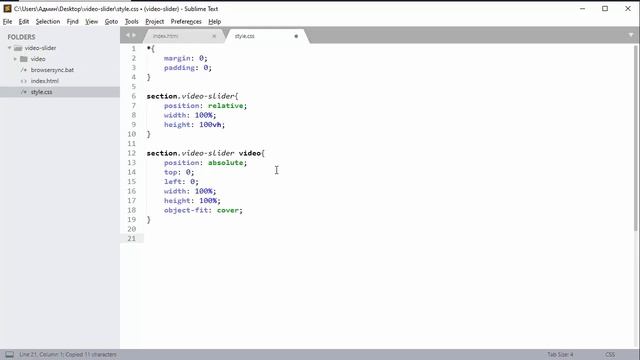Open the Goto menu
The image size is (640, 360).
click(x=111, y=22)
